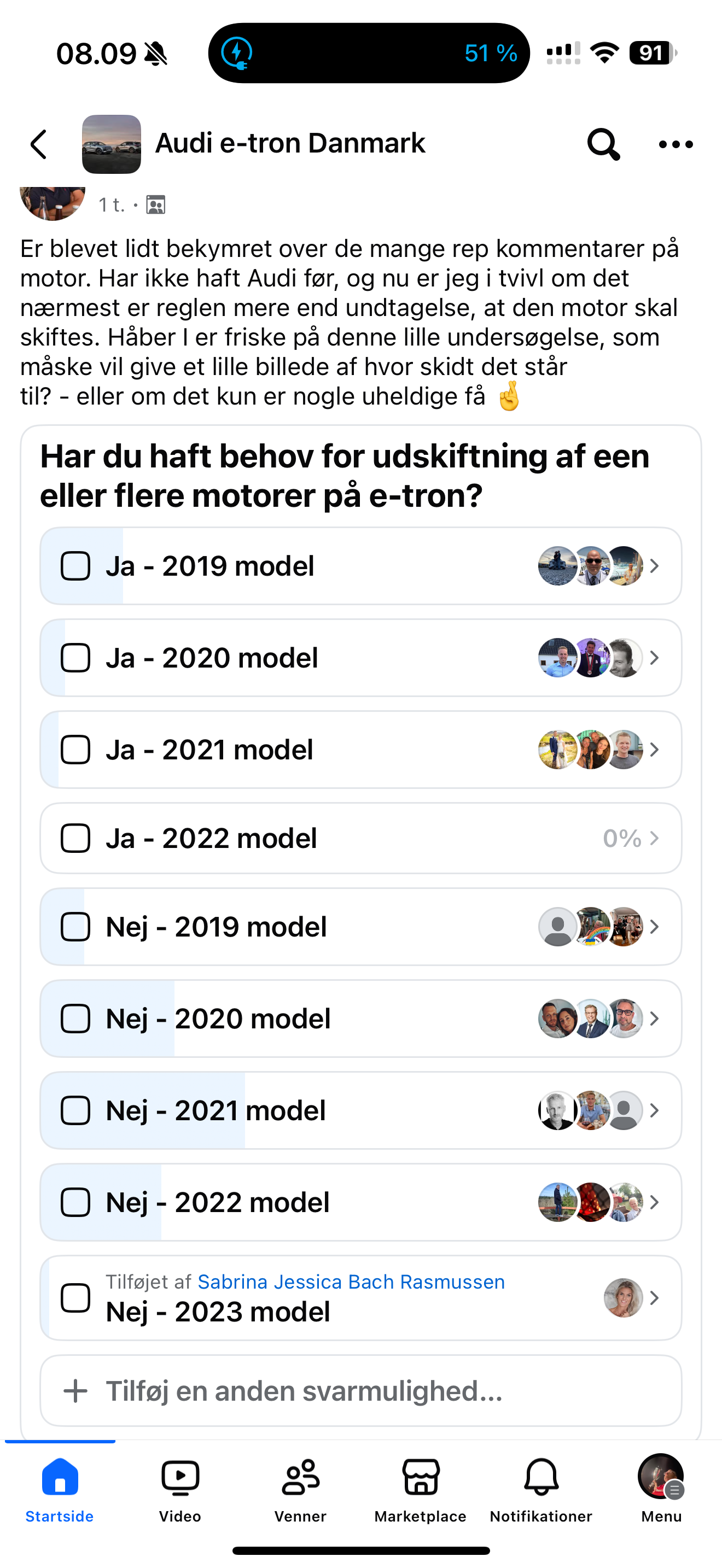Viewport: 722px width, 1568px height.
Task: Open Sabrina Jessica Bach Rasmussen's profile link
Action: click(351, 1282)
